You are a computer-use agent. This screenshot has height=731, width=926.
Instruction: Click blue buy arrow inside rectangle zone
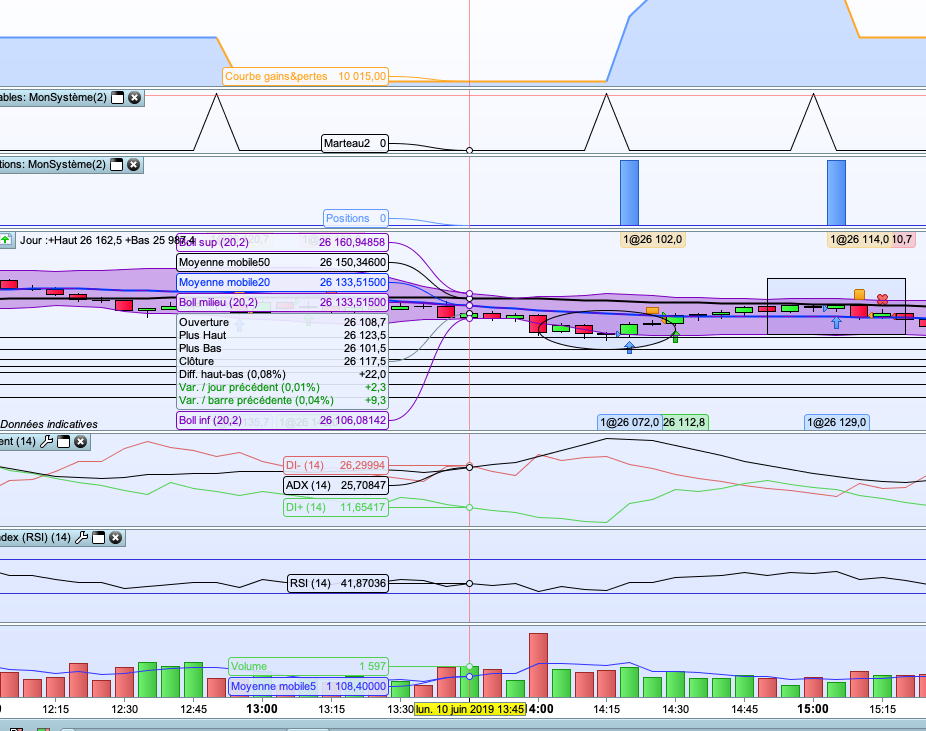click(836, 322)
